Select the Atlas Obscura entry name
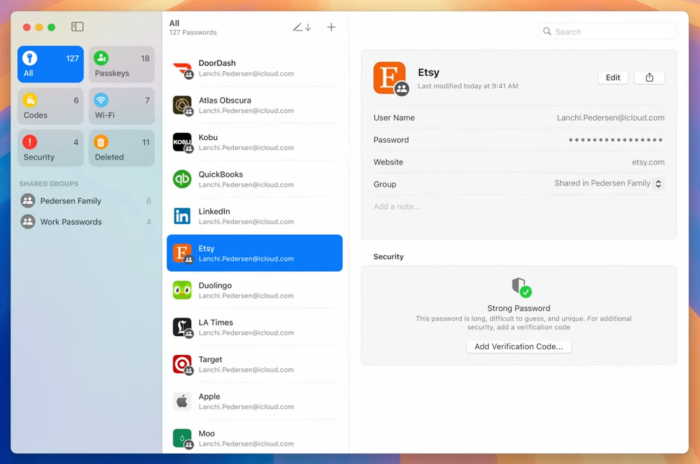The width and height of the screenshot is (700, 464). click(x=225, y=100)
